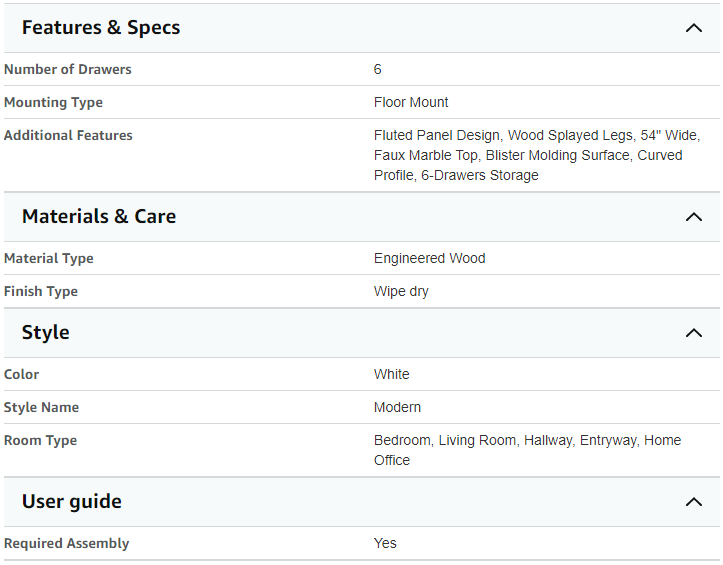This screenshot has width=723, height=565.
Task: Click the User guide heading
Action: point(72,501)
